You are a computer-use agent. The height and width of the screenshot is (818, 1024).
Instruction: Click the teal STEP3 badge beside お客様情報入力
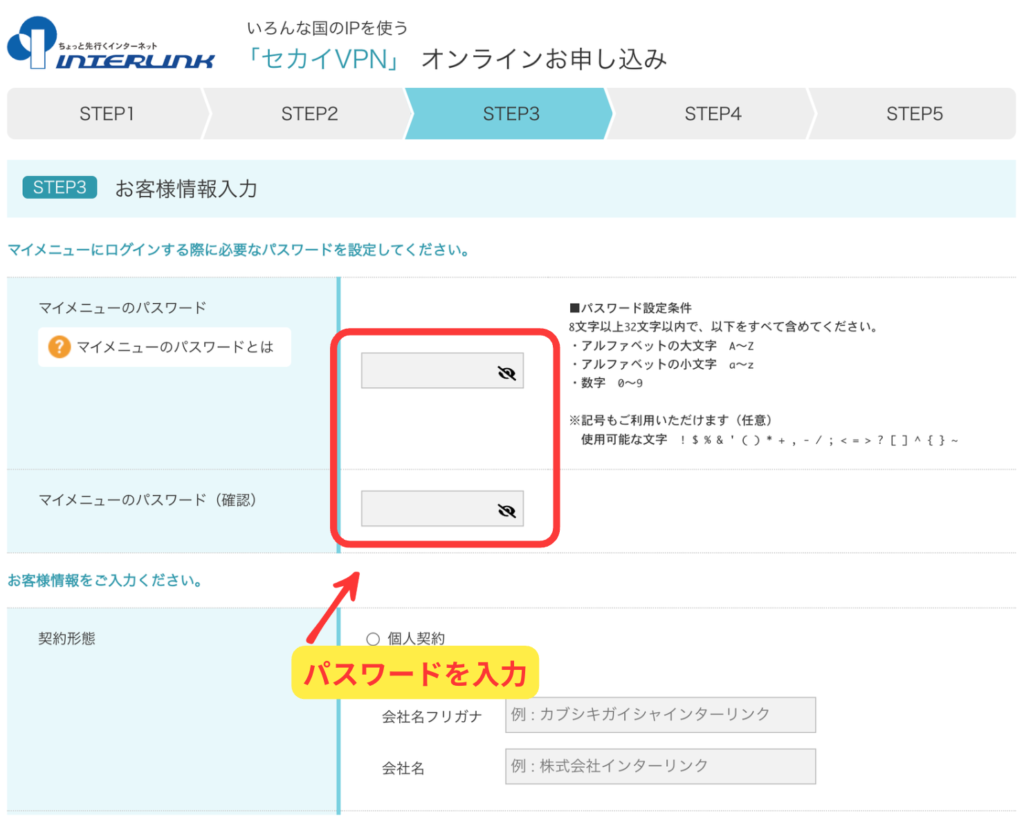59,188
